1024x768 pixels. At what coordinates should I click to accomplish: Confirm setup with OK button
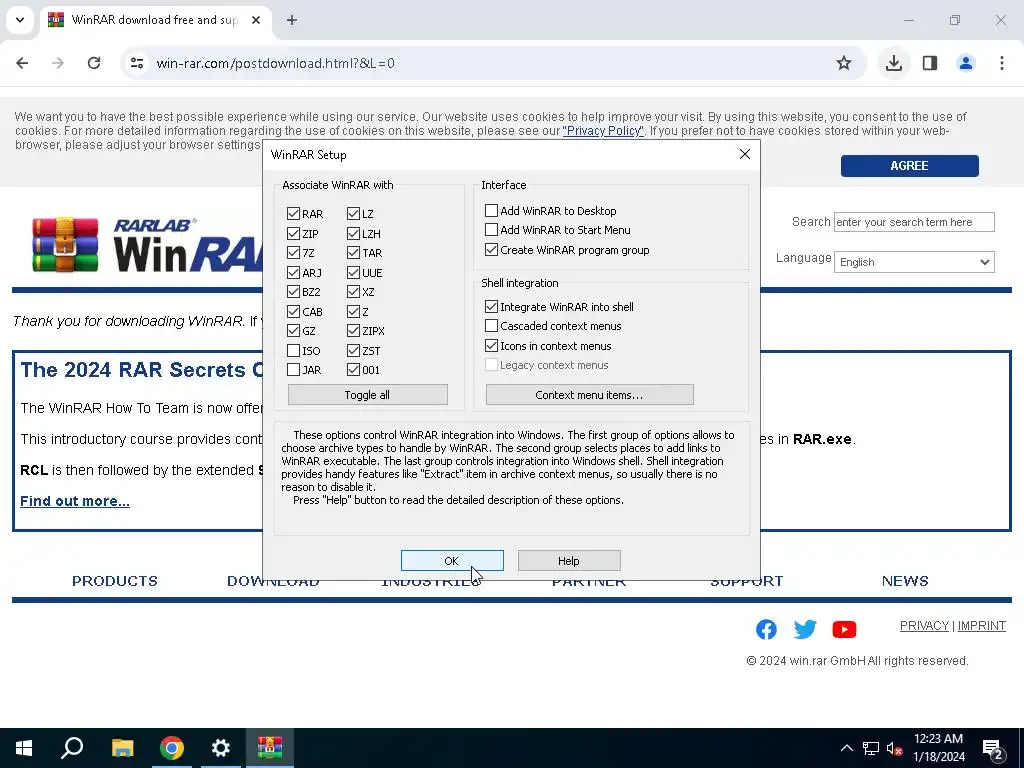click(x=452, y=560)
